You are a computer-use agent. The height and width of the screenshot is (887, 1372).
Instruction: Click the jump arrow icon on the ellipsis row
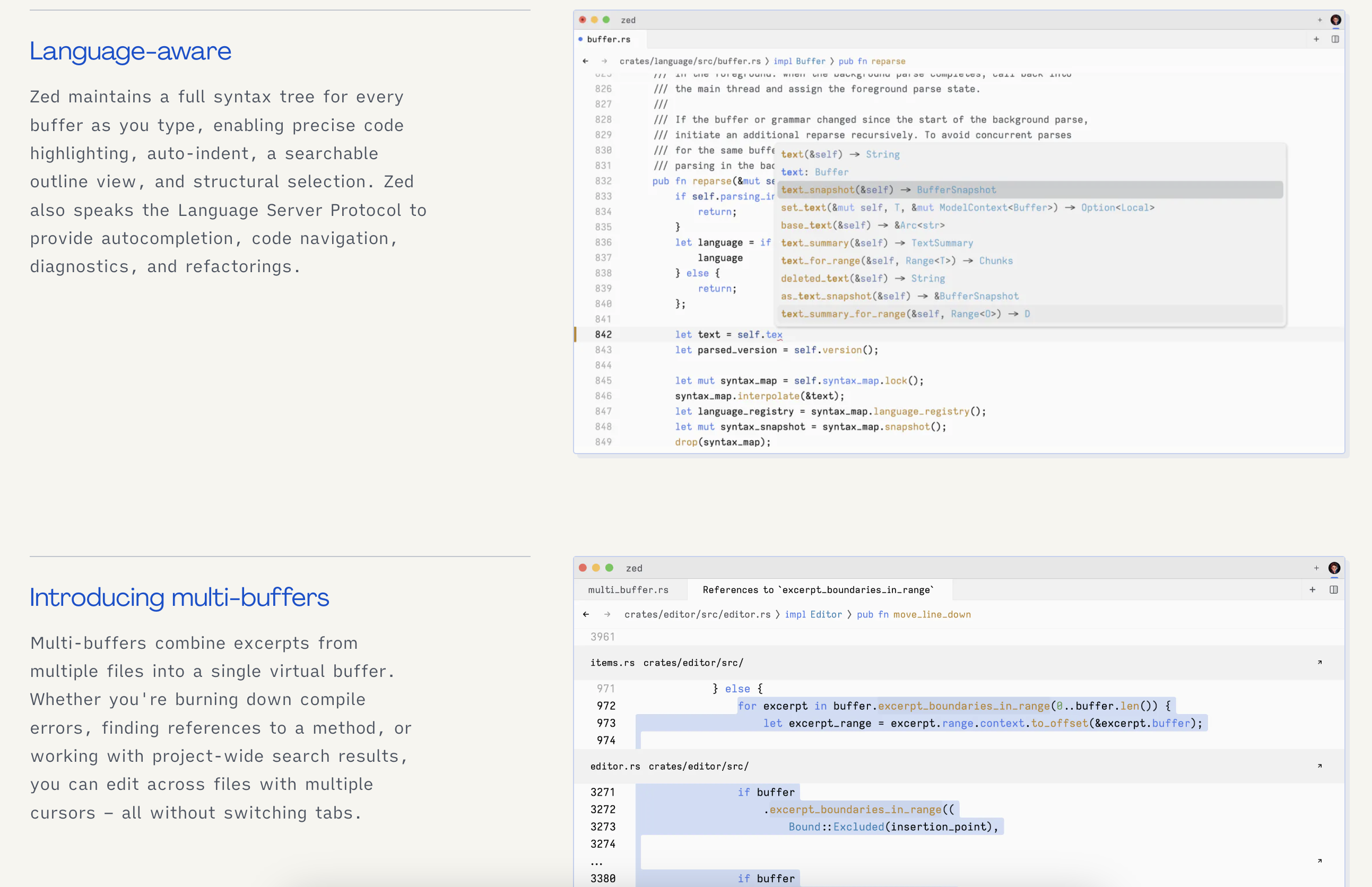(x=1319, y=861)
